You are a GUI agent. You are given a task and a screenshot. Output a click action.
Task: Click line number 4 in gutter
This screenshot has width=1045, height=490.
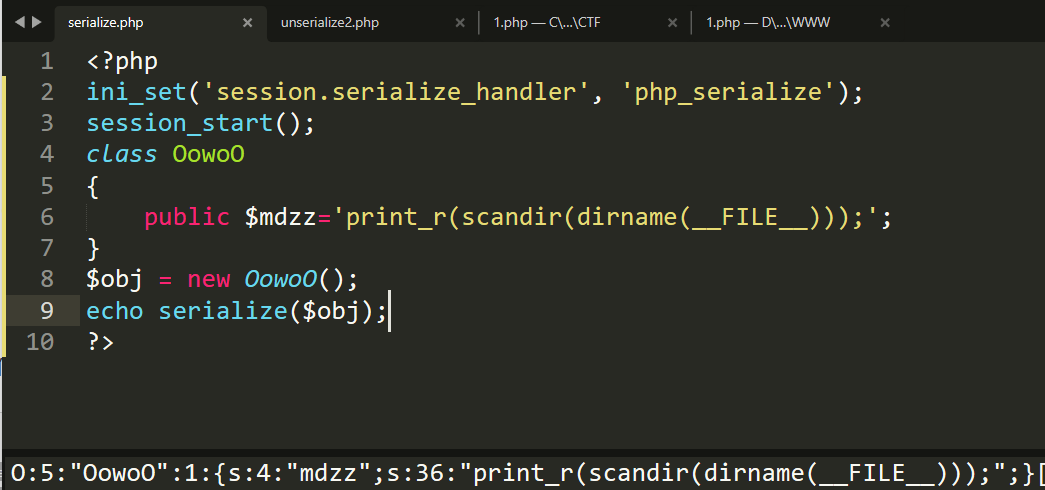click(47, 155)
